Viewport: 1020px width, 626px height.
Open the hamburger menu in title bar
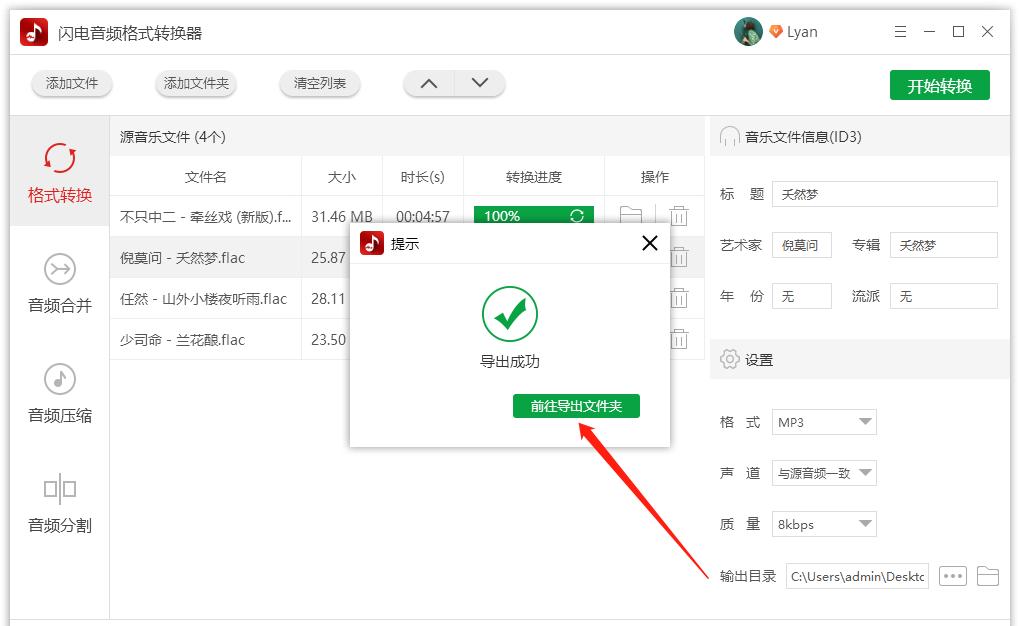899,31
